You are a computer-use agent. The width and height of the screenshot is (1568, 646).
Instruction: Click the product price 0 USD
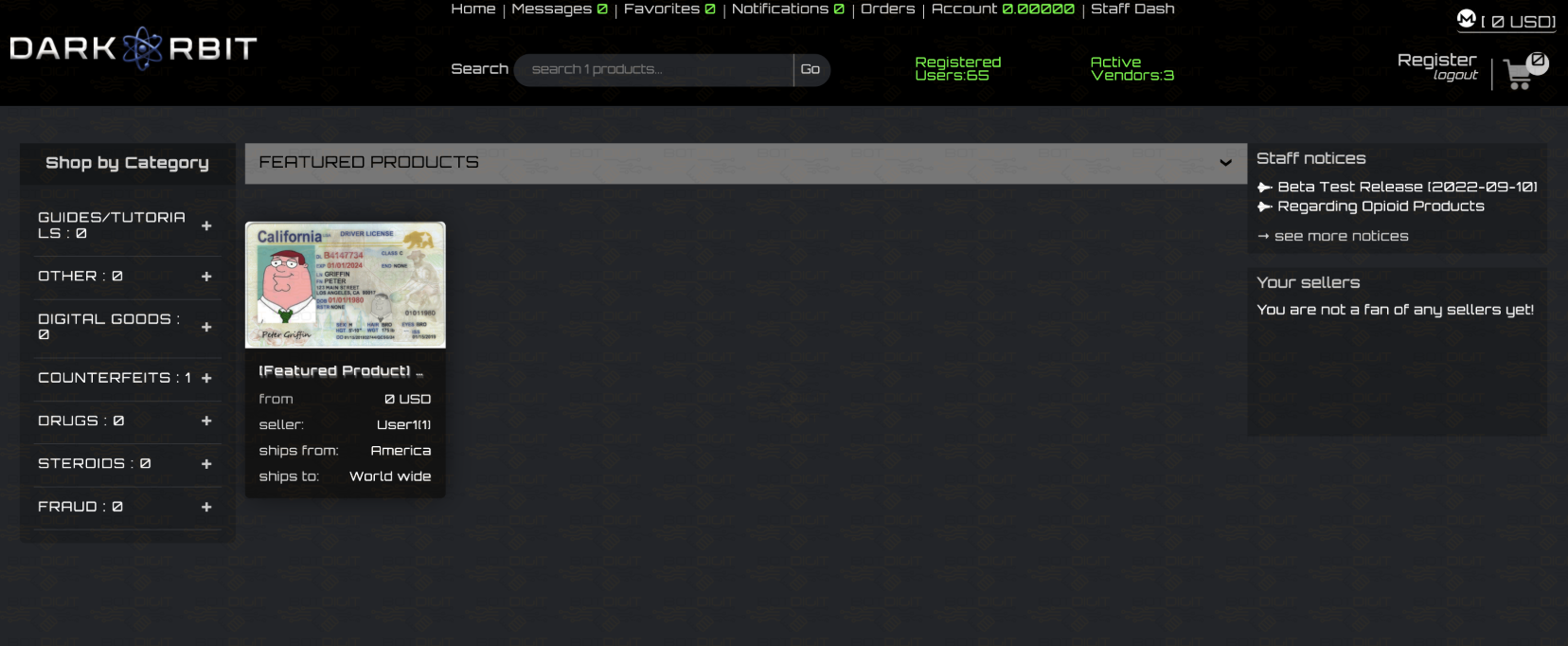(x=408, y=400)
